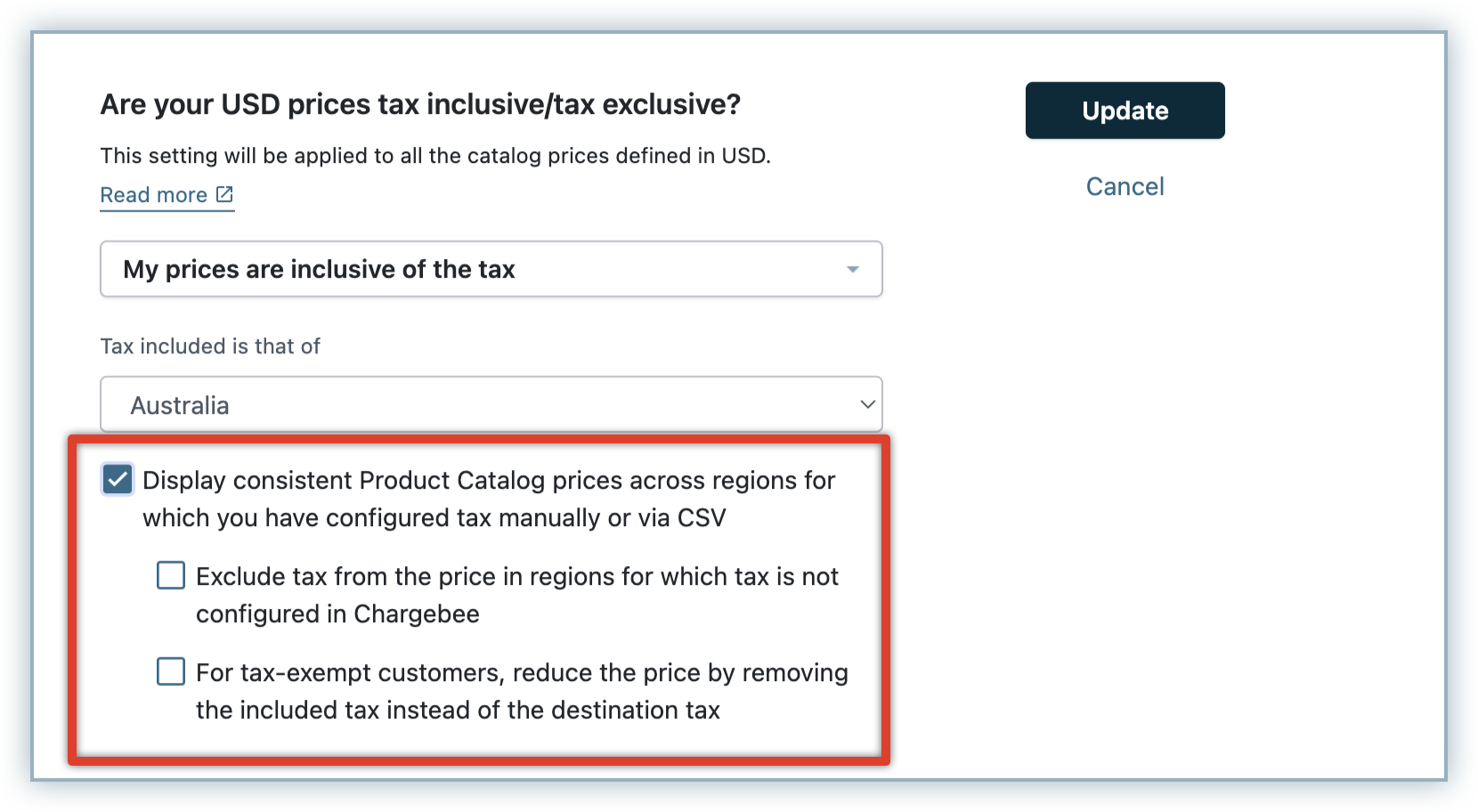Uncheck Display consistent Product Catalog prices
Viewport: 1478px width, 812px height.
point(118,480)
